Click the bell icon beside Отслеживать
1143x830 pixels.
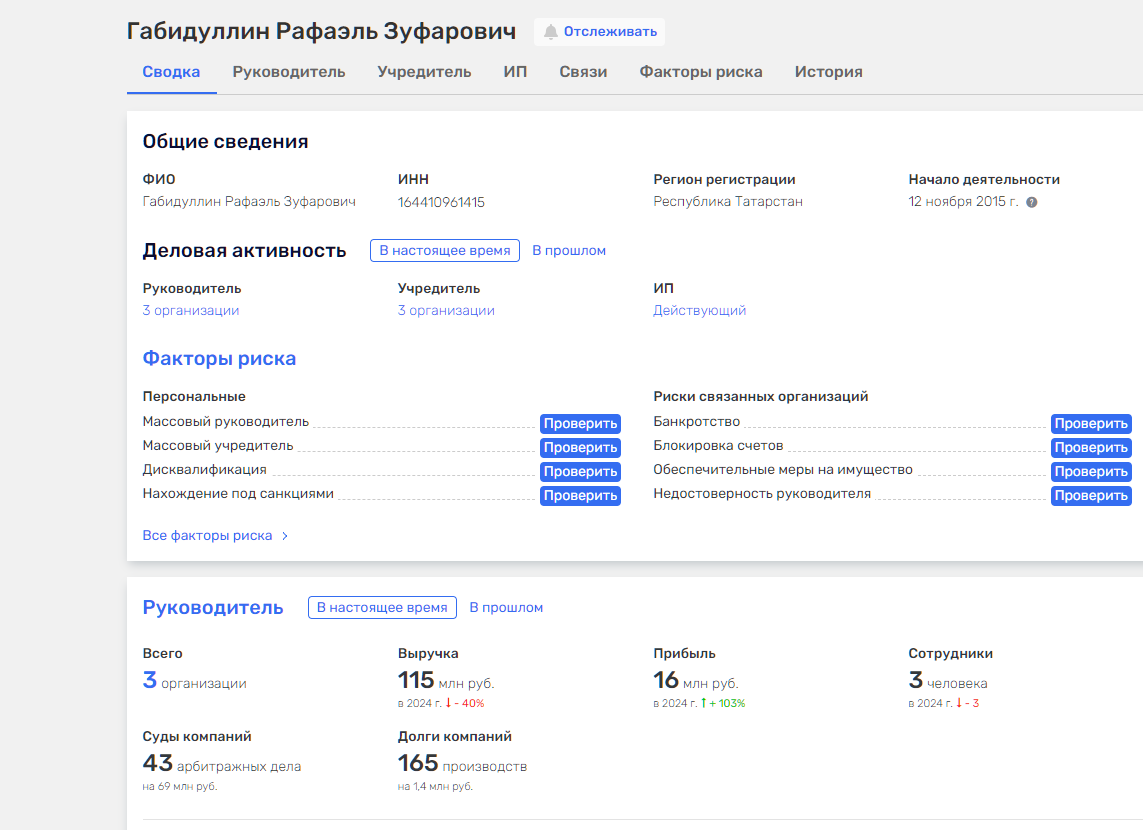click(x=550, y=32)
